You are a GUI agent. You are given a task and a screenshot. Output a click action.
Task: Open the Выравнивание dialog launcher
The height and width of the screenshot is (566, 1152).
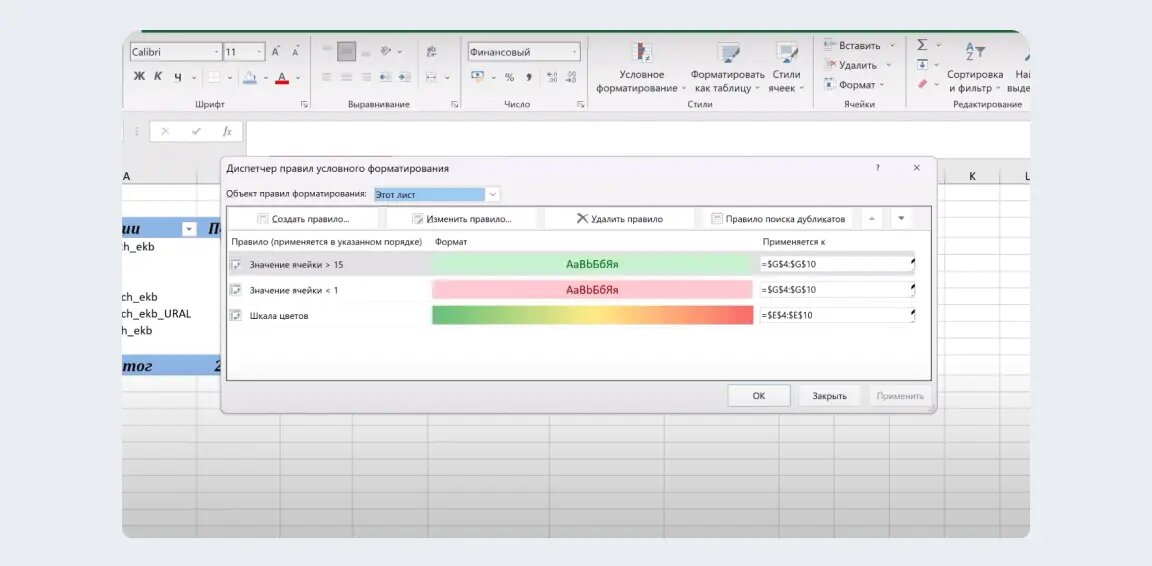pos(454,104)
